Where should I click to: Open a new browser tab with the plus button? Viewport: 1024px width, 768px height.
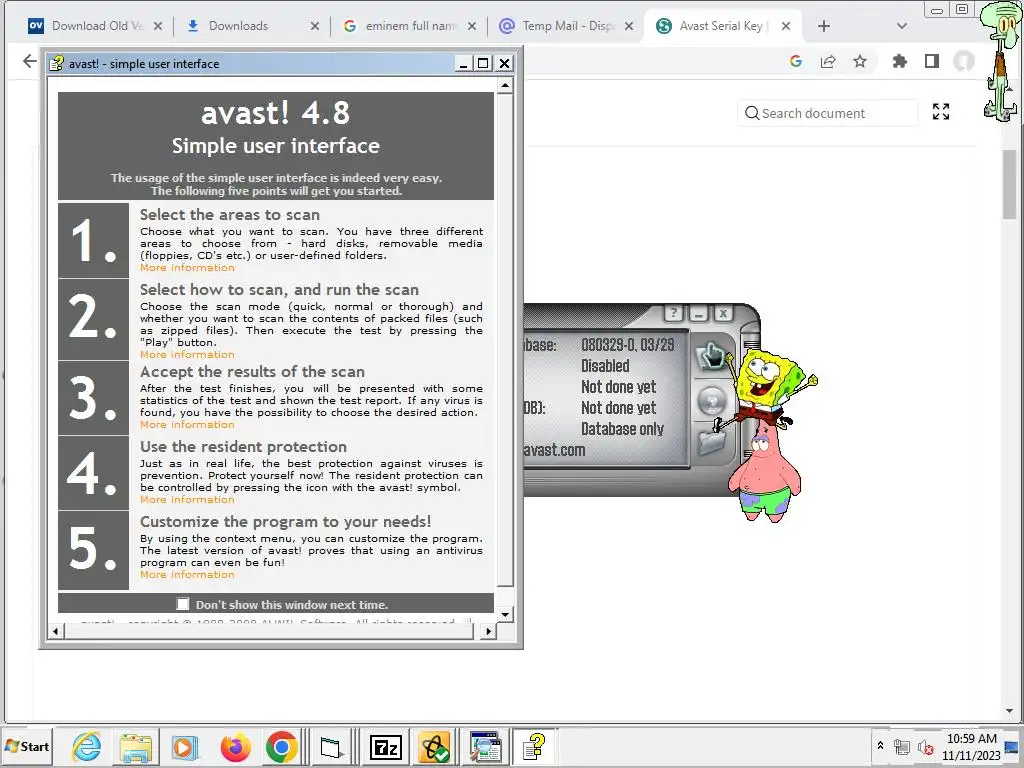click(x=824, y=26)
